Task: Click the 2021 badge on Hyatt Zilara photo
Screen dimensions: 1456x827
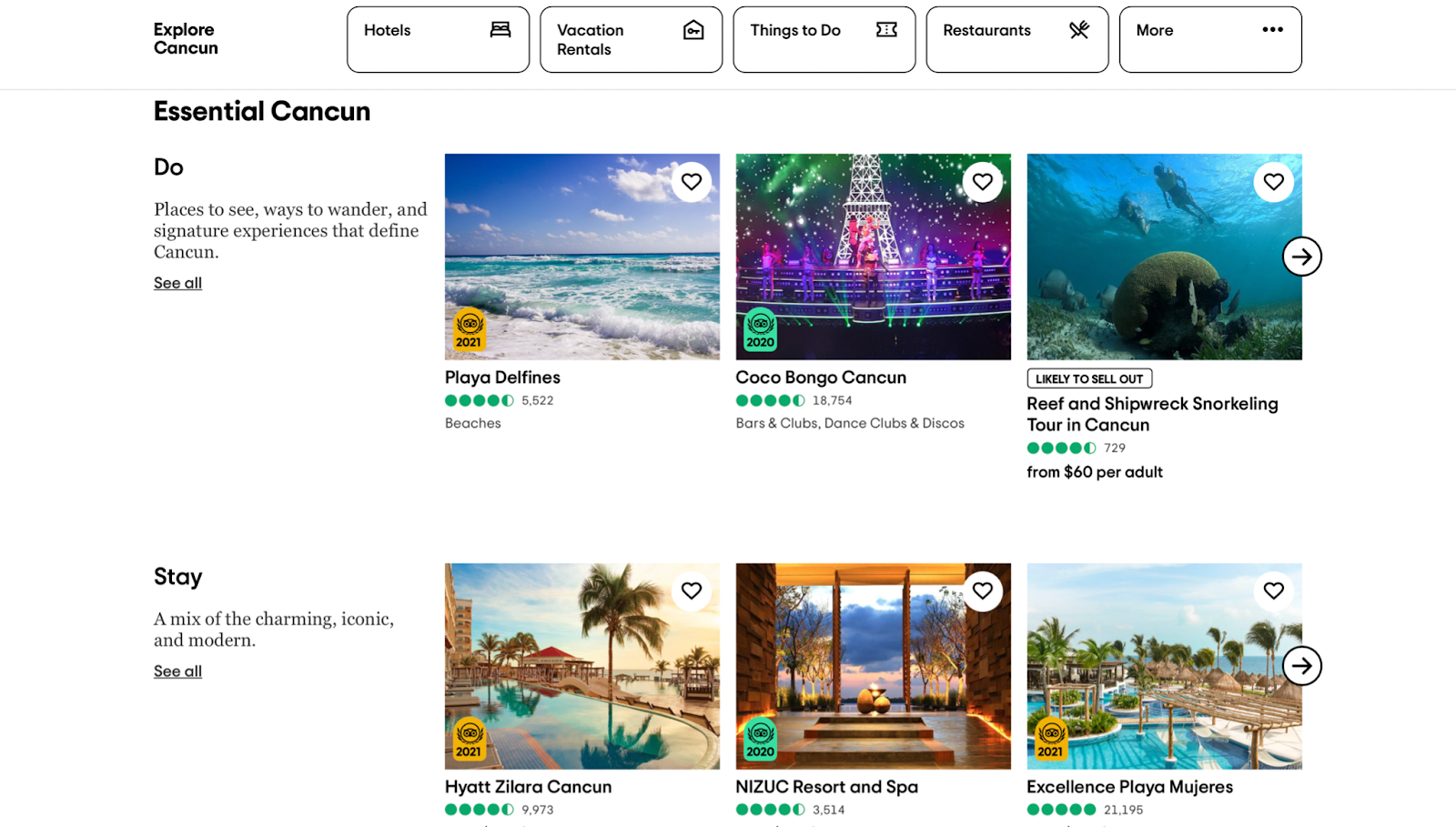Action: coord(470,739)
